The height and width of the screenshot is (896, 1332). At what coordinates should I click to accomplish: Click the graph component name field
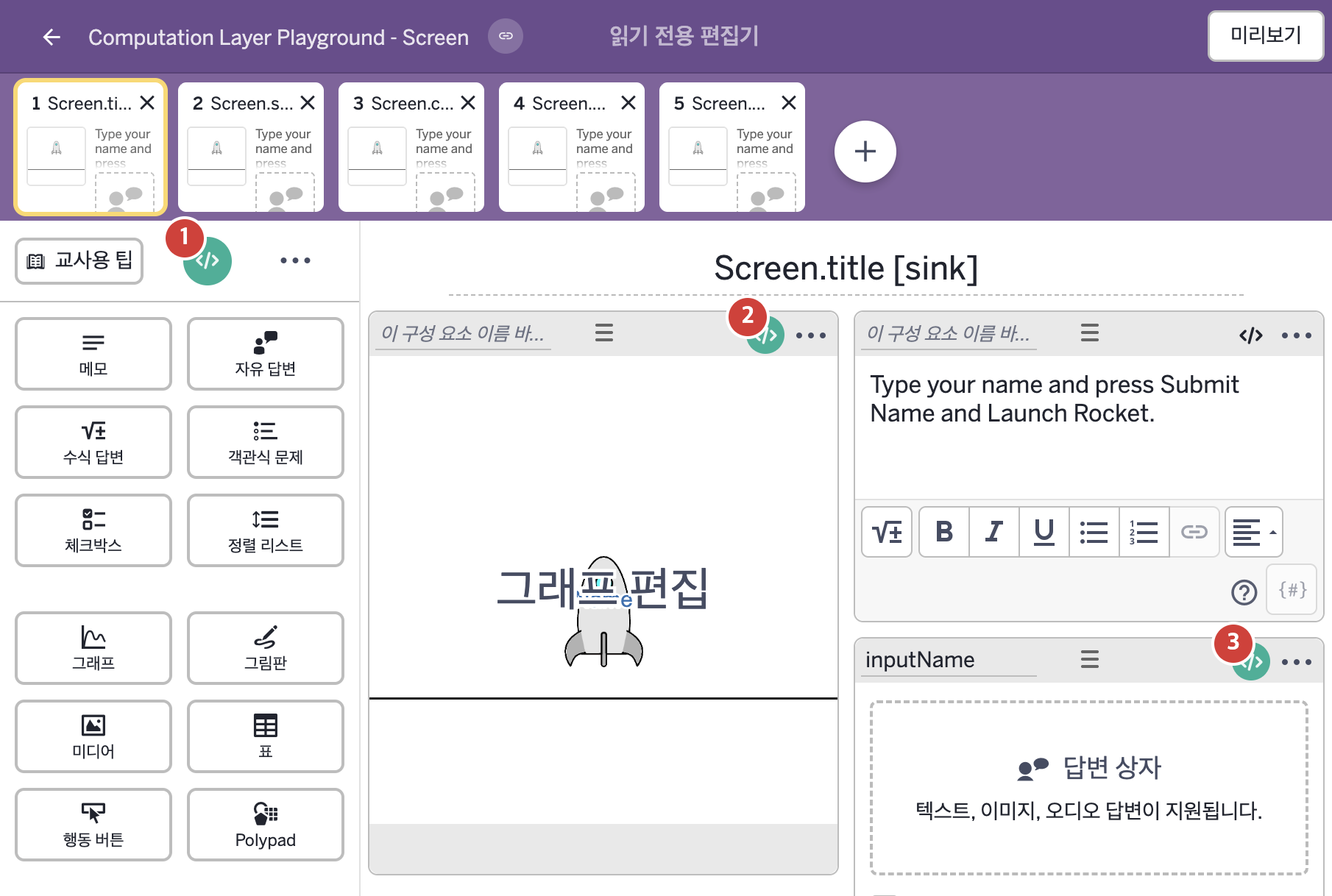coord(463,334)
